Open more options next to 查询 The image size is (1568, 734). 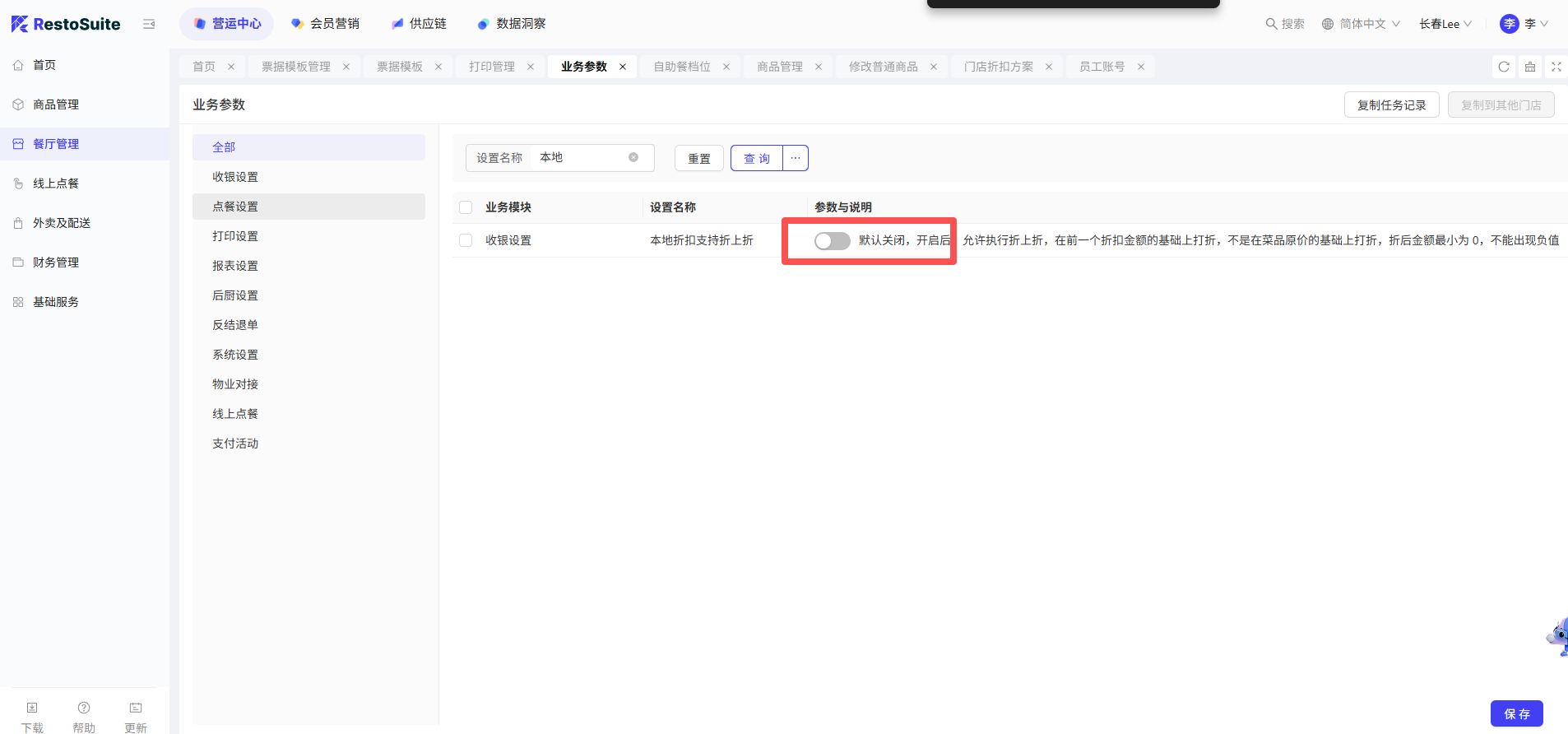pyautogui.click(x=795, y=158)
